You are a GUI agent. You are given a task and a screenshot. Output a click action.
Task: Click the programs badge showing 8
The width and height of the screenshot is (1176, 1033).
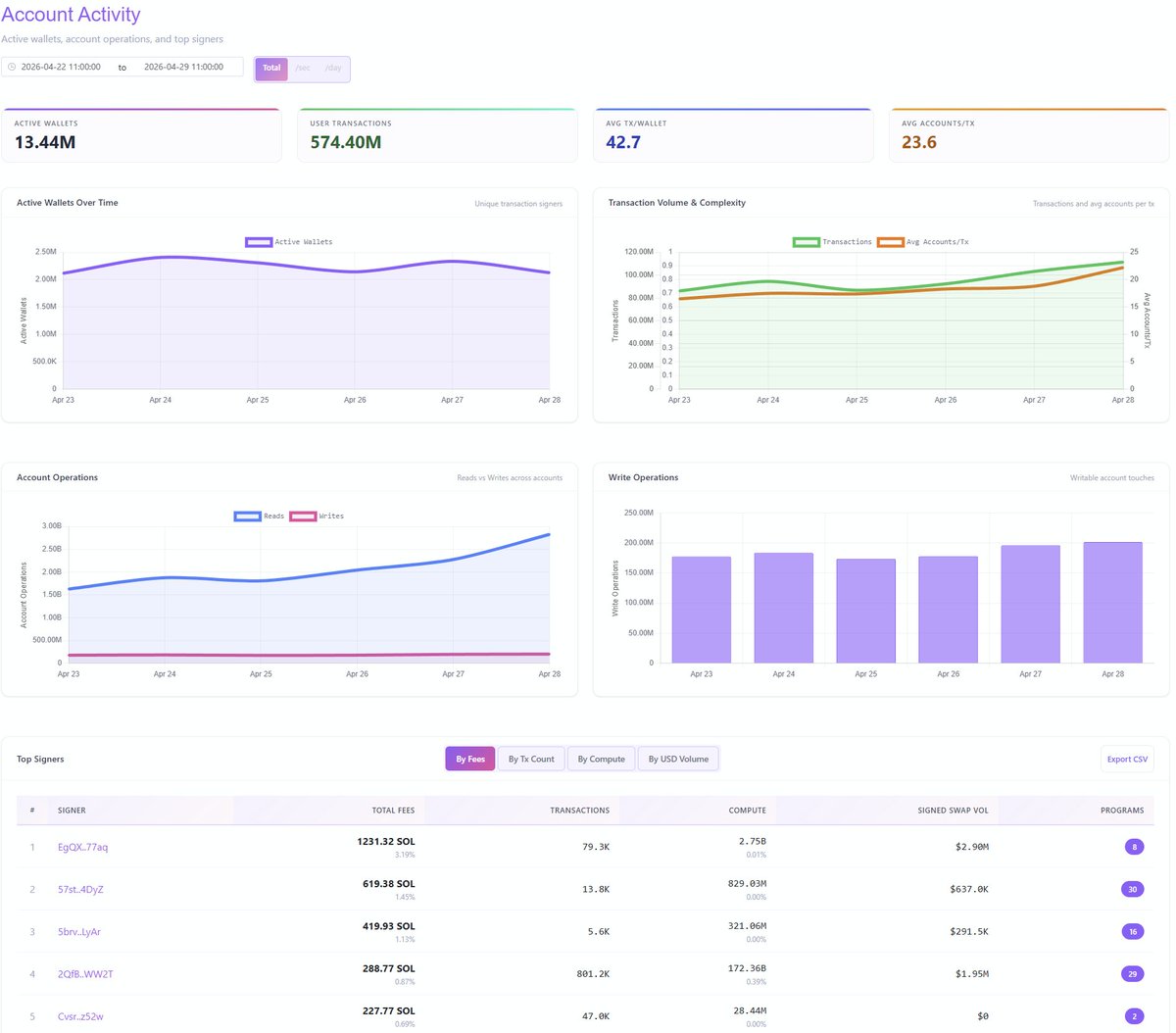coord(1134,847)
